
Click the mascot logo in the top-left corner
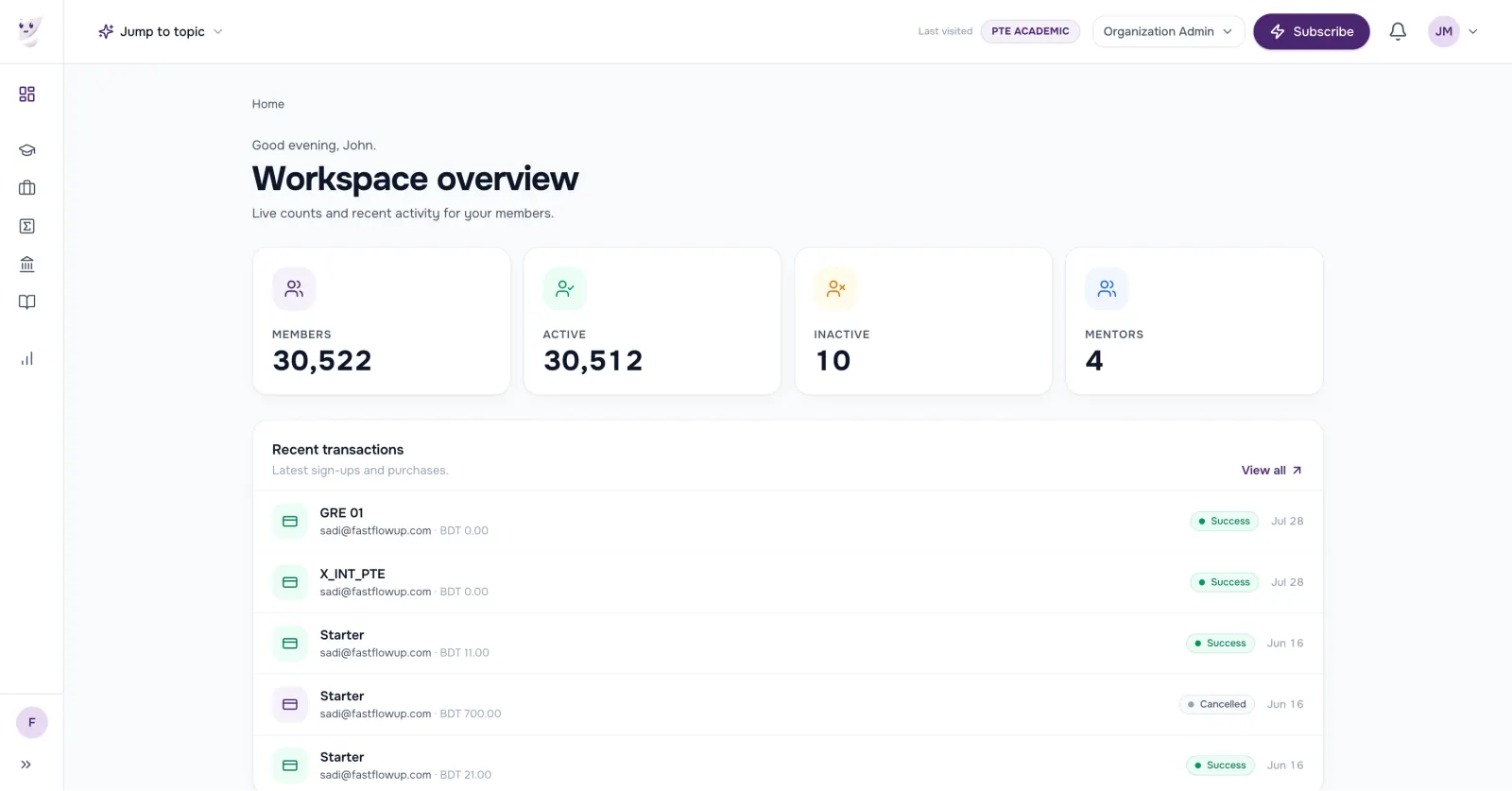pyautogui.click(x=30, y=31)
